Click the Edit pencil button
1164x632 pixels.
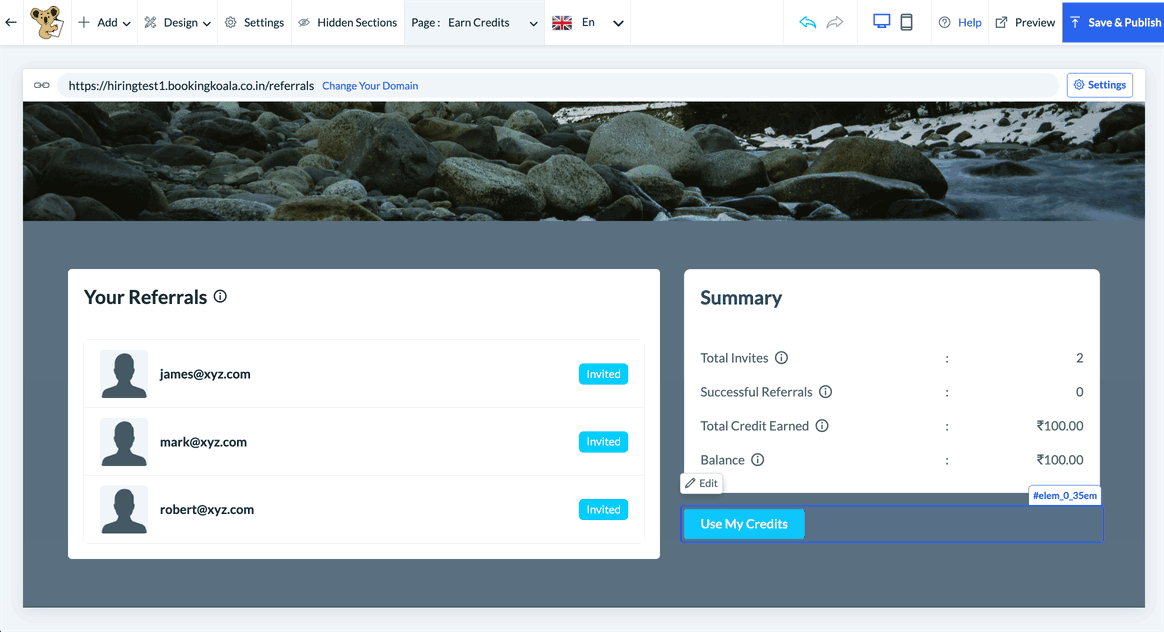702,483
